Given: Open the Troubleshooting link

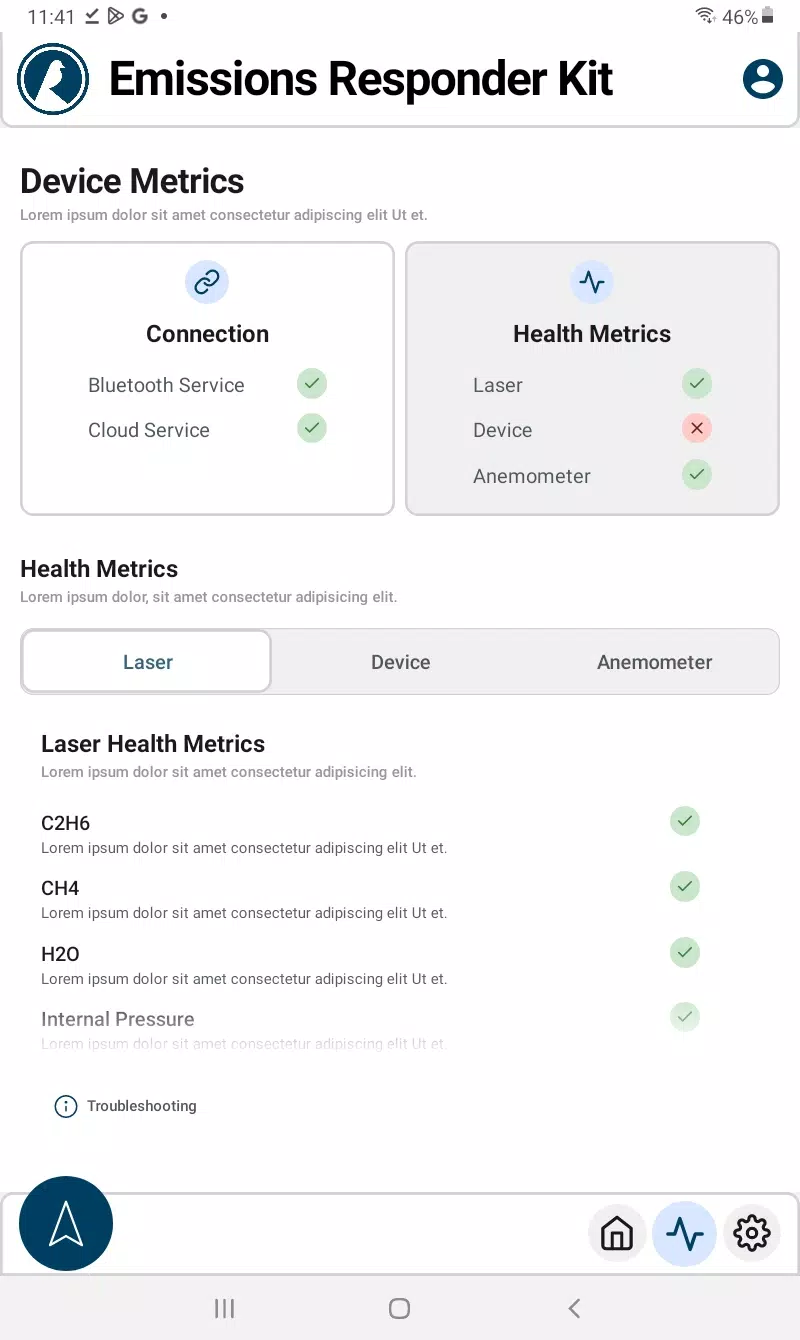Looking at the screenshot, I should point(142,1106).
